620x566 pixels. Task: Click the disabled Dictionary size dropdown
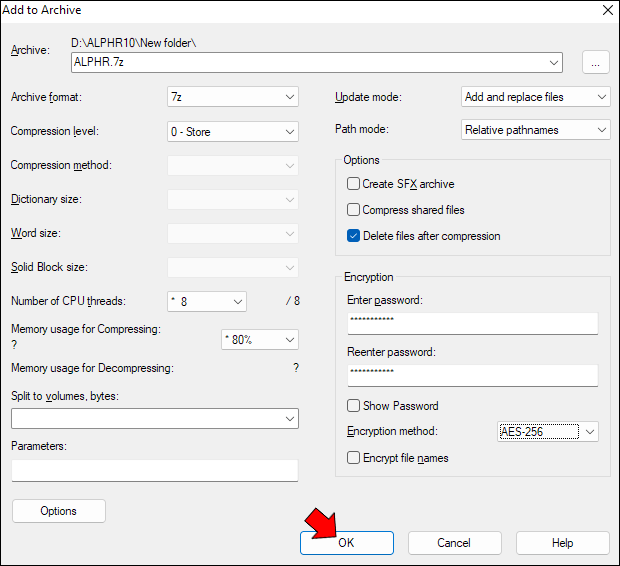[232, 199]
